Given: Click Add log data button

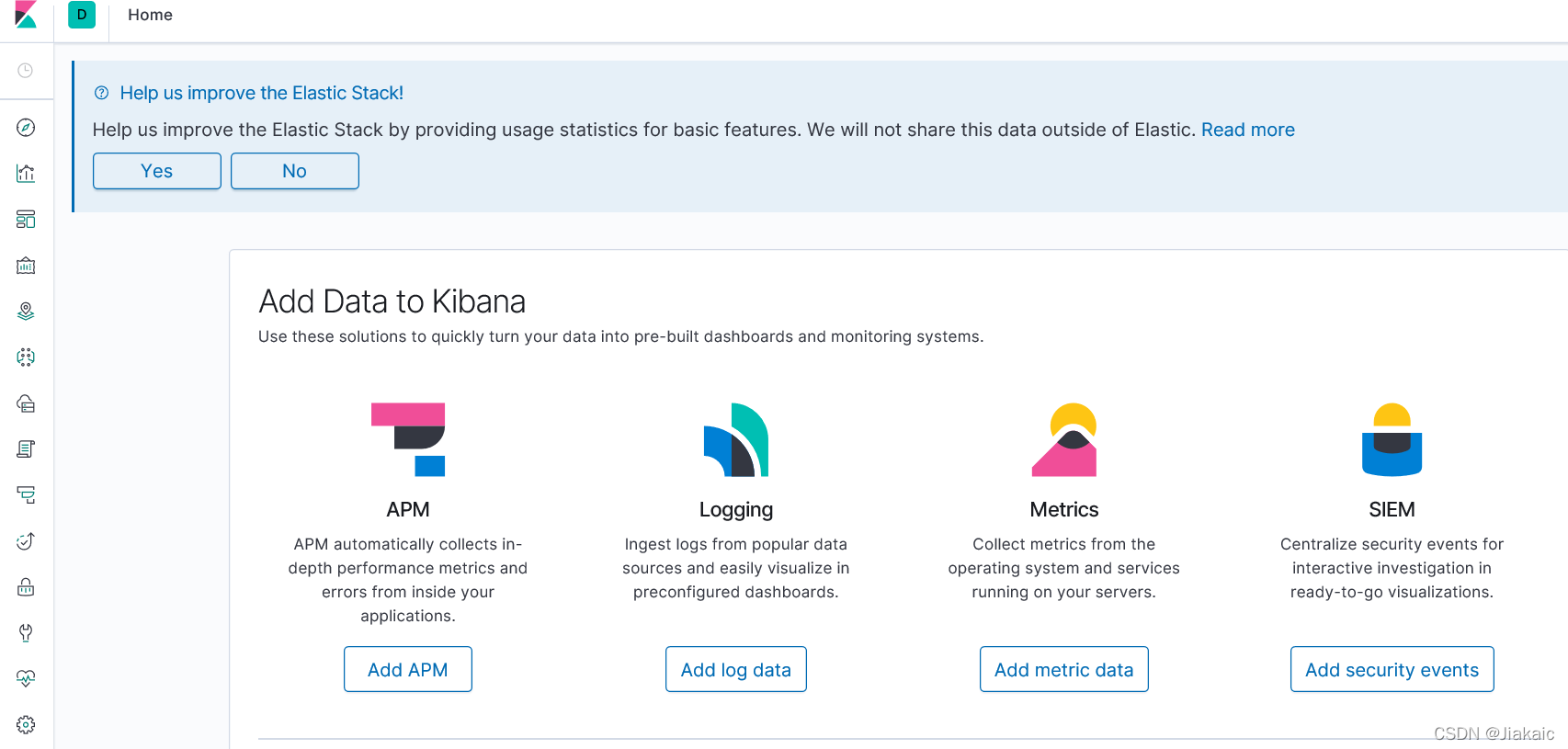Looking at the screenshot, I should point(735,669).
